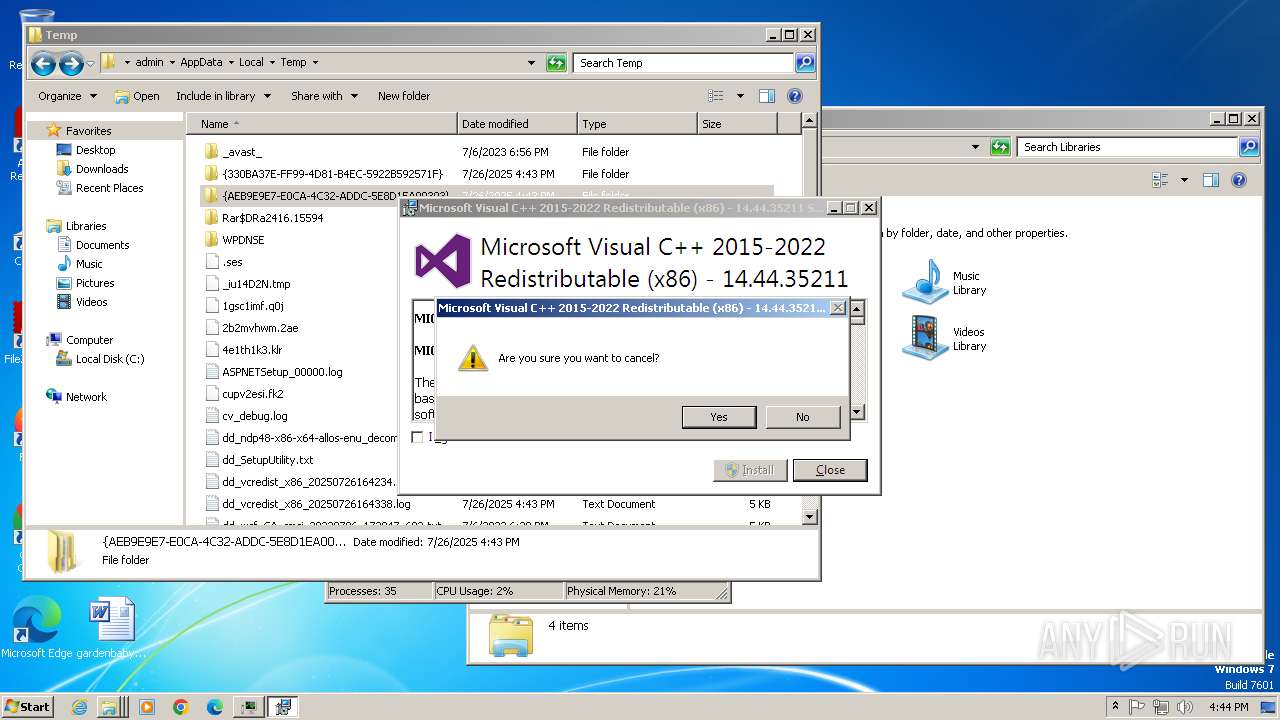1280x720 pixels.
Task: Open the Music Library in Libraries window
Action: [945, 282]
